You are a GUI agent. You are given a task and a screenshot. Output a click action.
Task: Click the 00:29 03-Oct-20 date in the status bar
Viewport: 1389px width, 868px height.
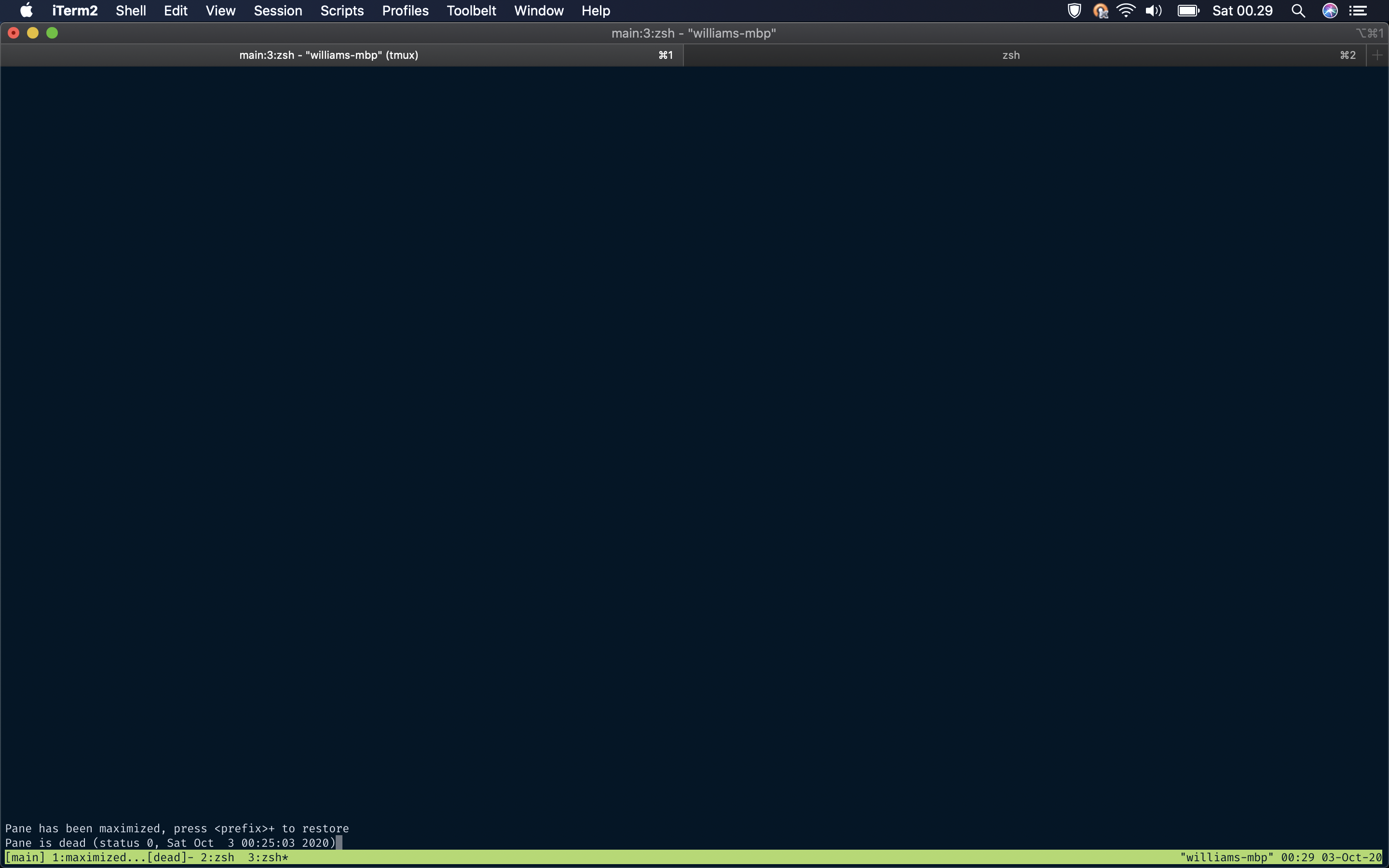(x=1332, y=857)
